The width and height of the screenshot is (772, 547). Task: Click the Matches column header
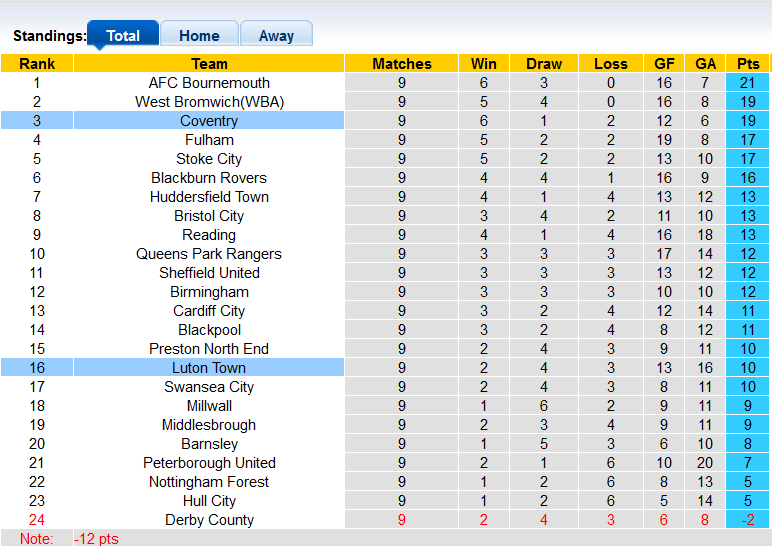tap(402, 64)
